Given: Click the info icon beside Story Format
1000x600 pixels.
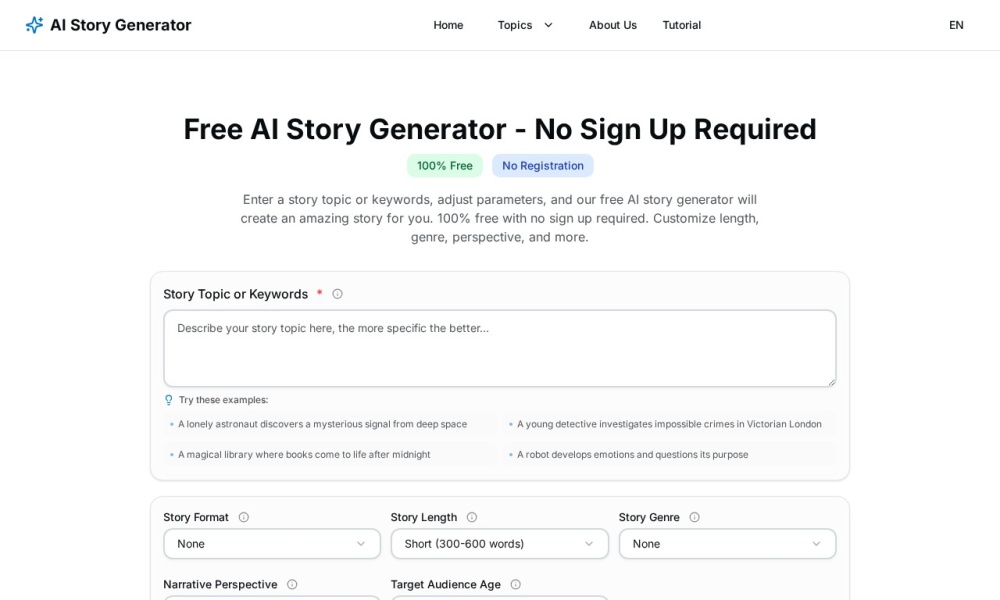Looking at the screenshot, I should 243,517.
